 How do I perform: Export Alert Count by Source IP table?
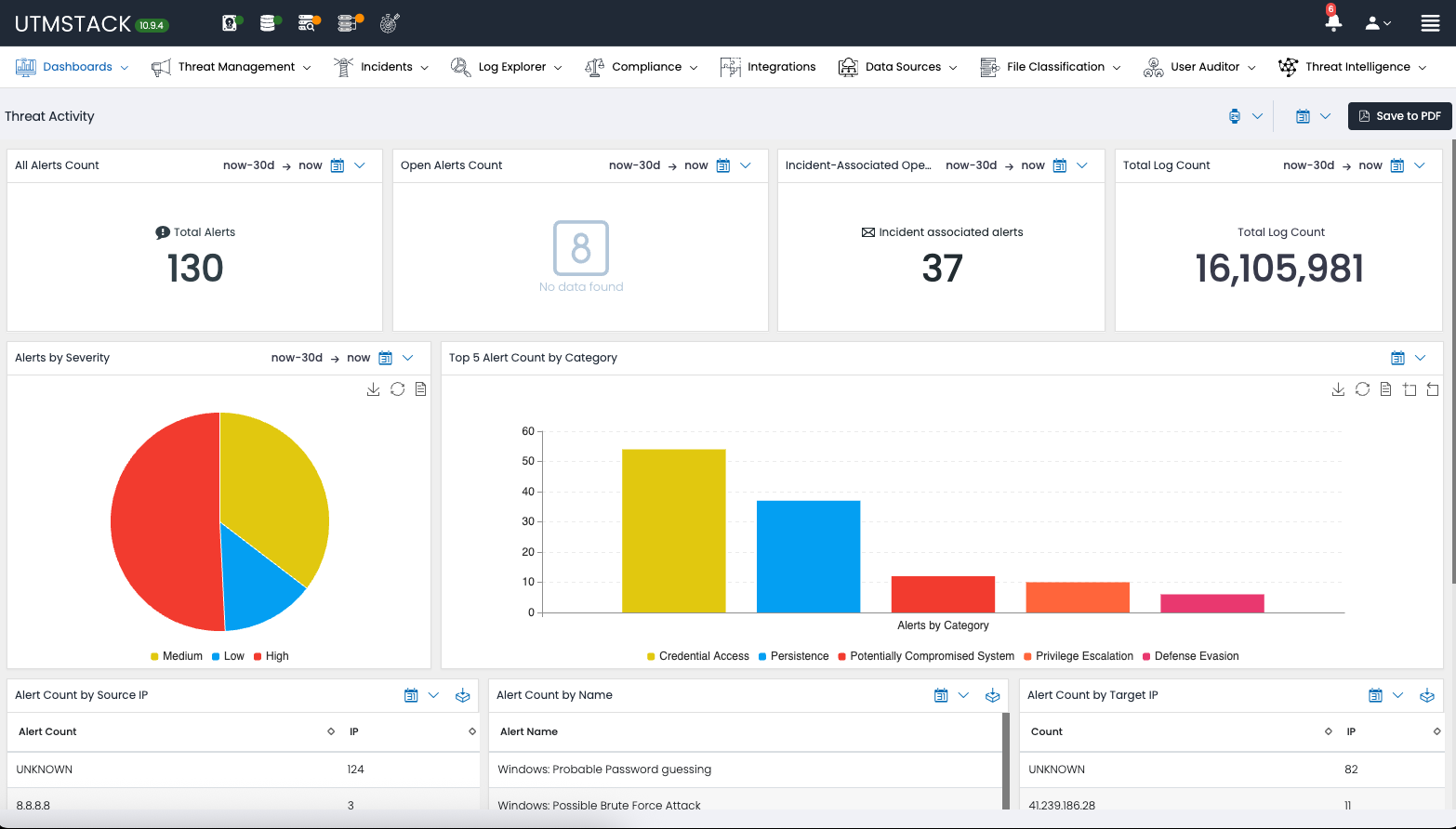click(462, 695)
